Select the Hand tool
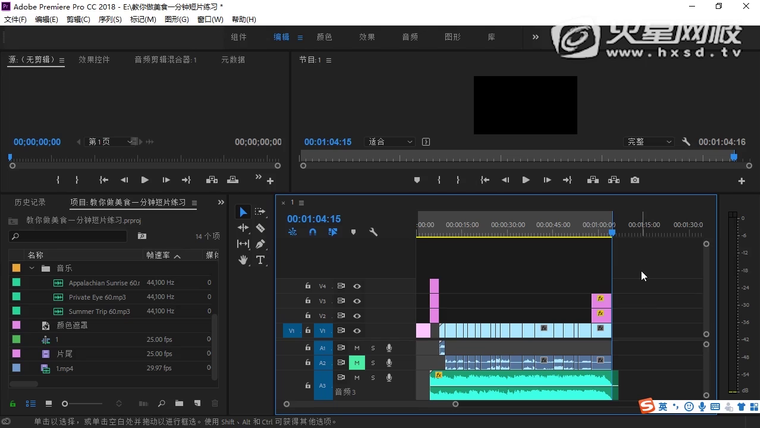 click(x=243, y=260)
